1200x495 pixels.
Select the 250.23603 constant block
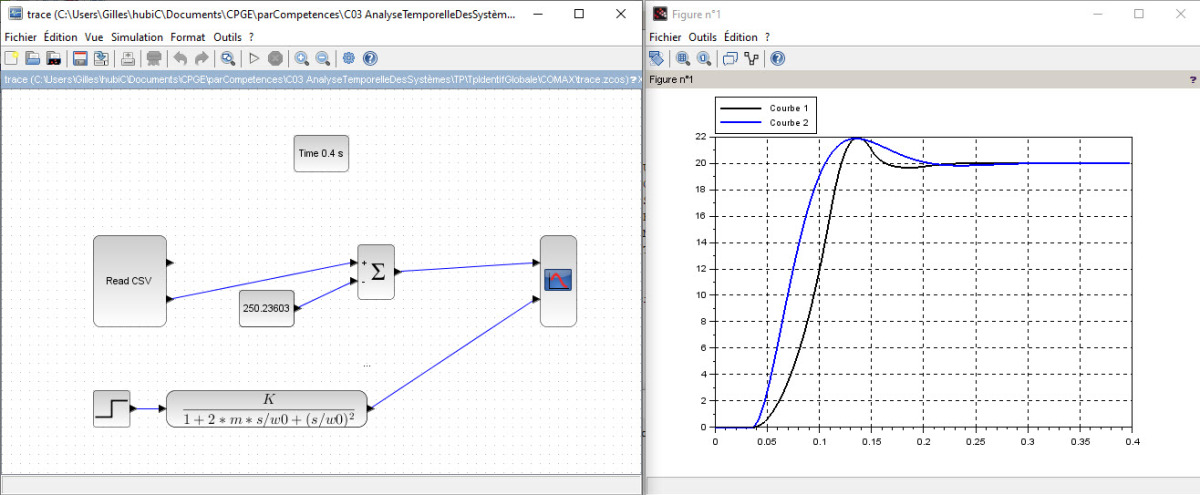266,308
